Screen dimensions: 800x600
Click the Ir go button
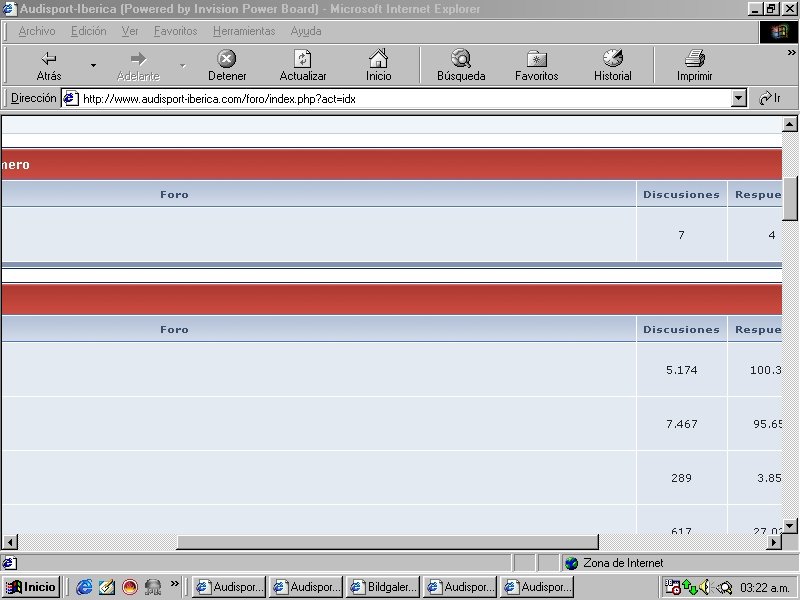click(x=770, y=98)
